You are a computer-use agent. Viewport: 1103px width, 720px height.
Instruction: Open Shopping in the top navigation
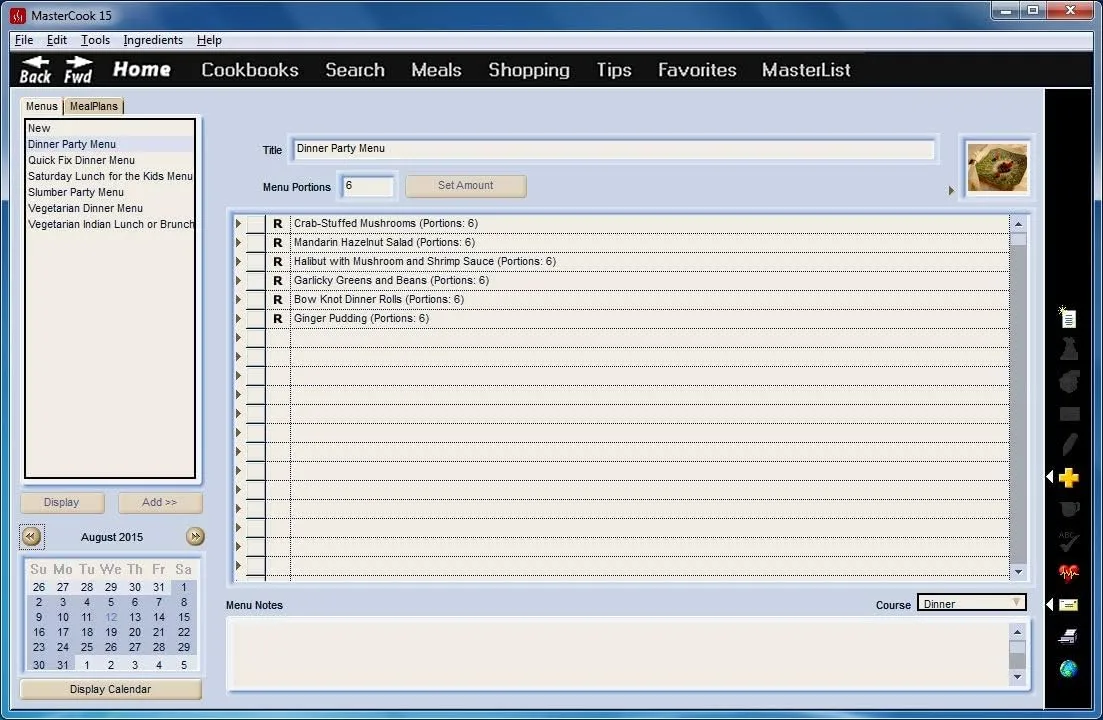pos(528,70)
